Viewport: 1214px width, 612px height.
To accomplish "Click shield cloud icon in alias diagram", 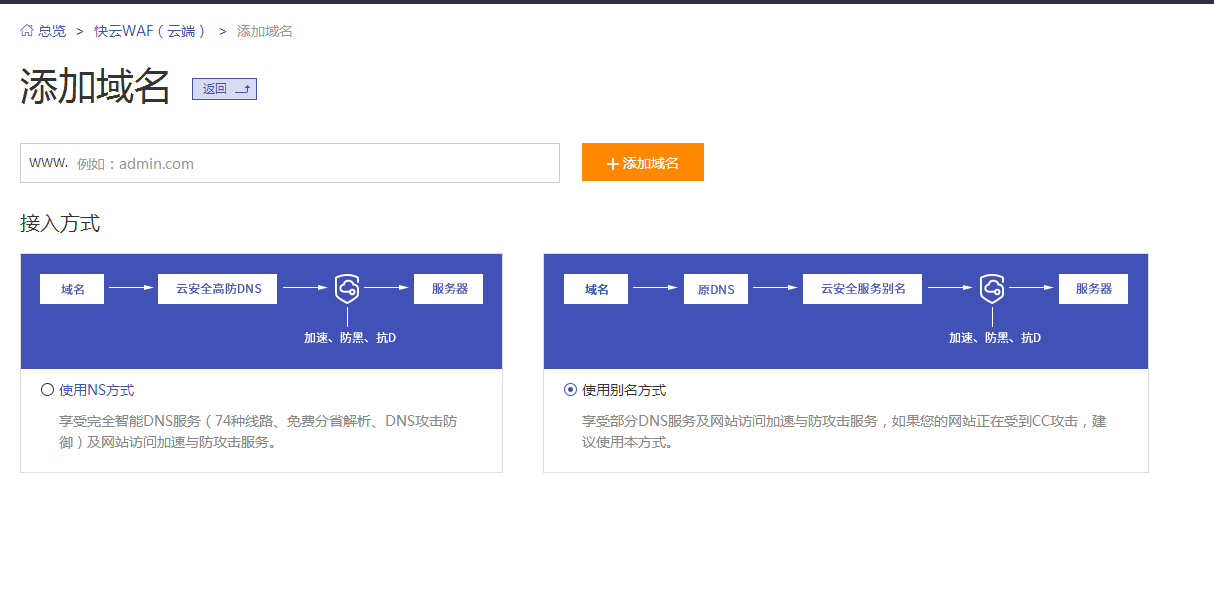I will [x=992, y=288].
